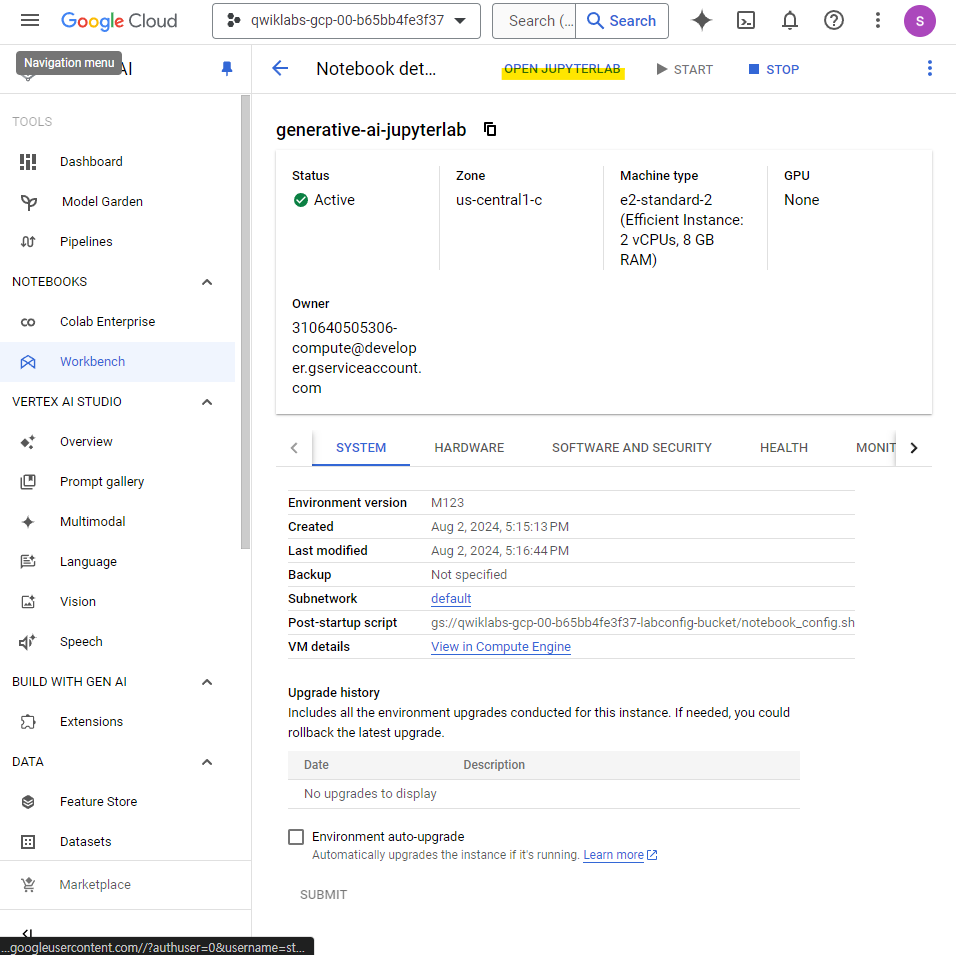The image size is (956, 955).
Task: Unpin Vertex AI using the pin icon
Action: point(227,68)
